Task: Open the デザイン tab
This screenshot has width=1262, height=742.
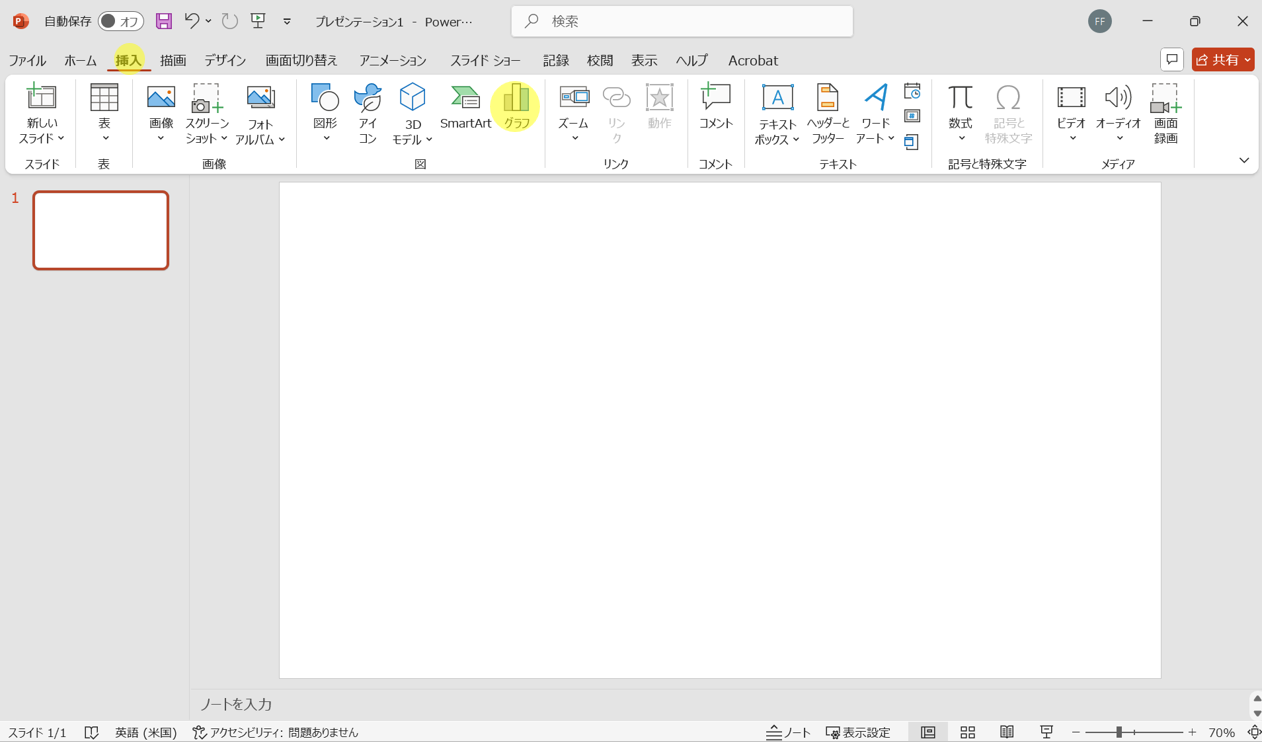Action: click(x=225, y=60)
